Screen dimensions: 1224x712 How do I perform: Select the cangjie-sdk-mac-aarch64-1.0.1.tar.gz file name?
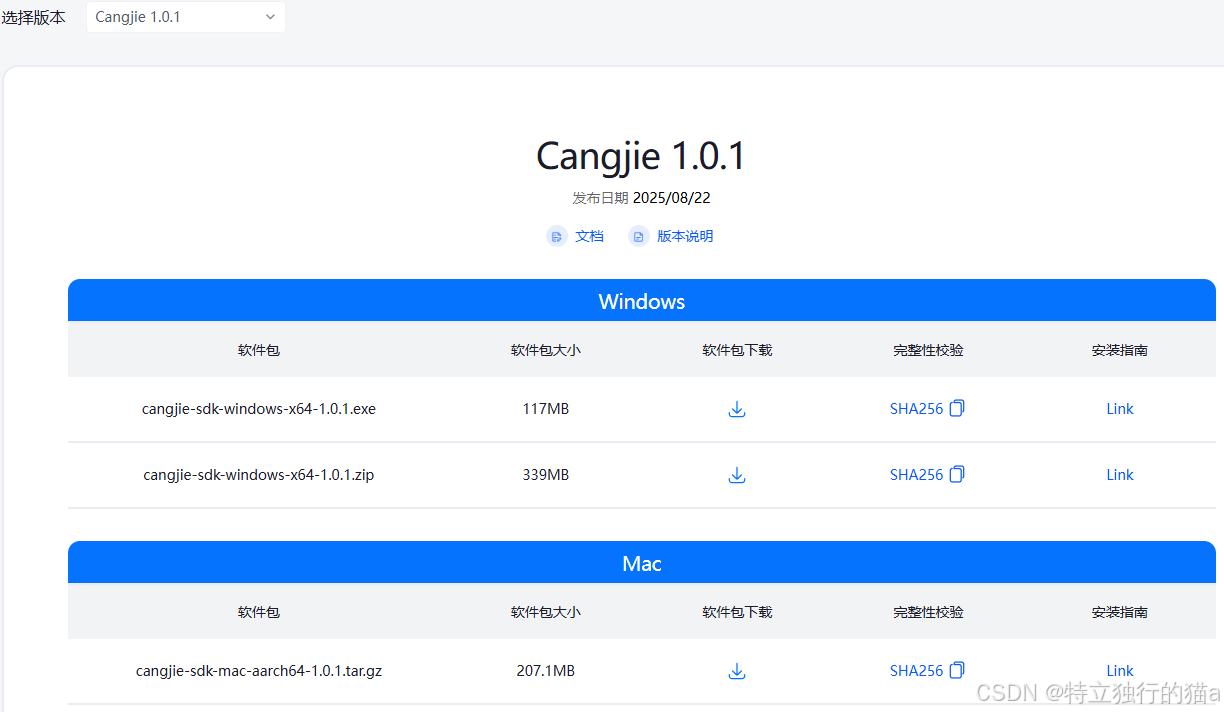point(259,671)
